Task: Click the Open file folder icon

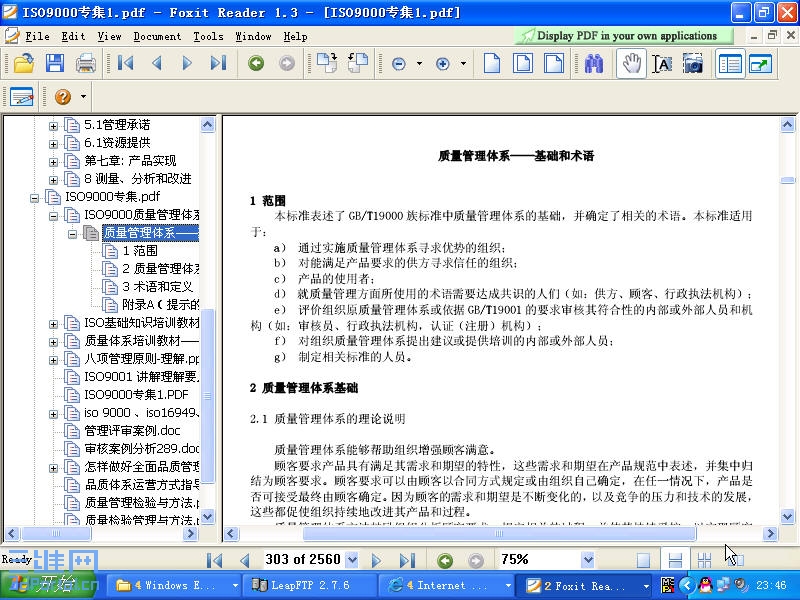Action: [x=23, y=64]
